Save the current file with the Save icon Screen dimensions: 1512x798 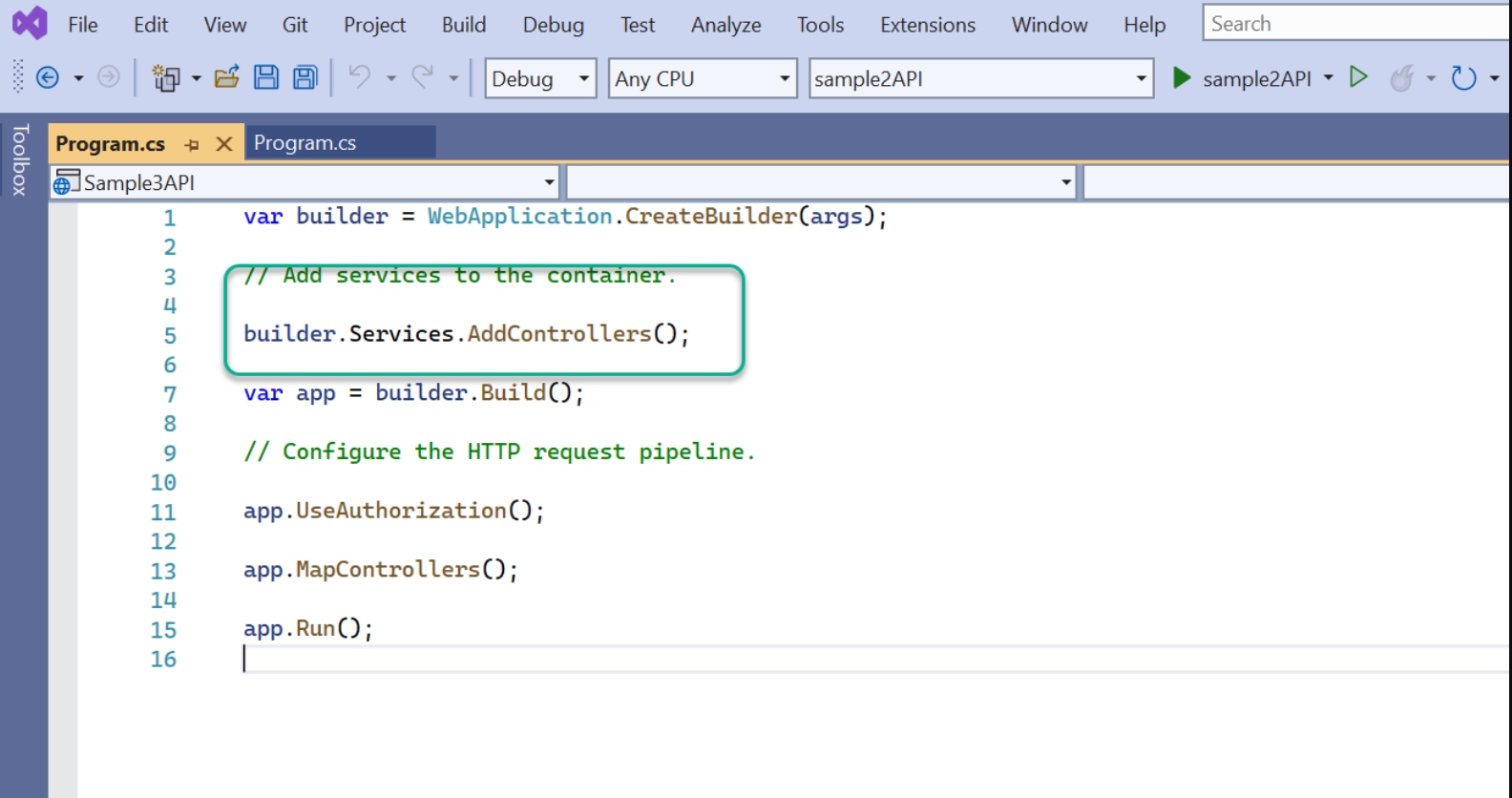(266, 78)
